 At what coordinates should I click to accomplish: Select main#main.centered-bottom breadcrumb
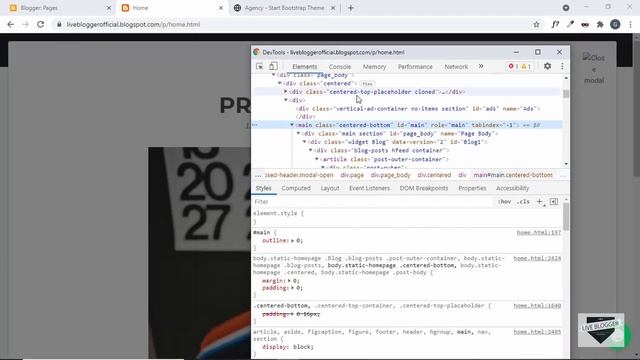pos(513,175)
